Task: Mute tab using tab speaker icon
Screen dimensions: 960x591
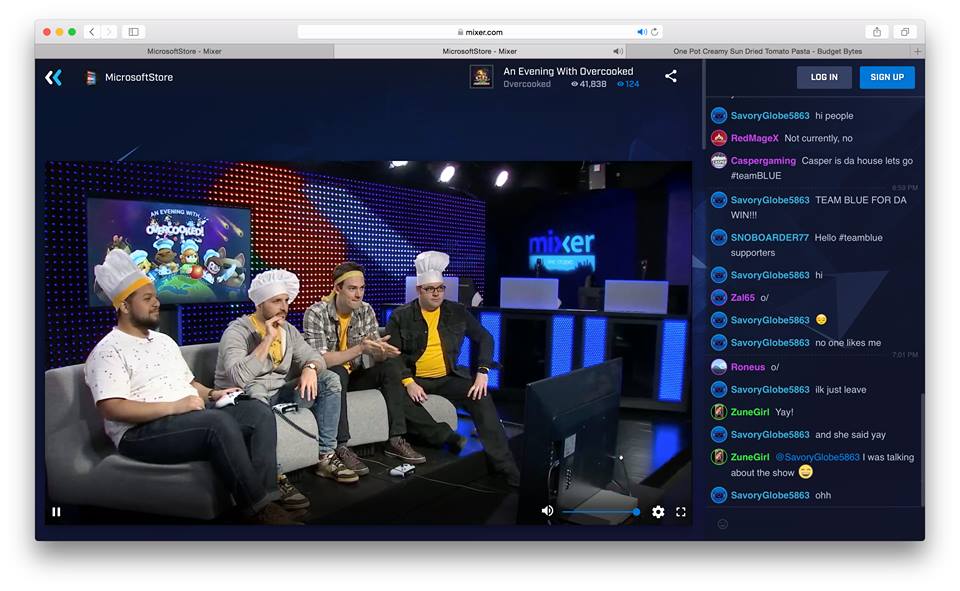Action: [x=618, y=51]
